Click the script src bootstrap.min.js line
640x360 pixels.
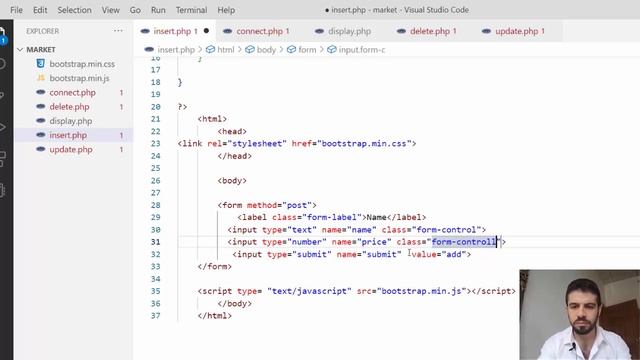coord(357,291)
